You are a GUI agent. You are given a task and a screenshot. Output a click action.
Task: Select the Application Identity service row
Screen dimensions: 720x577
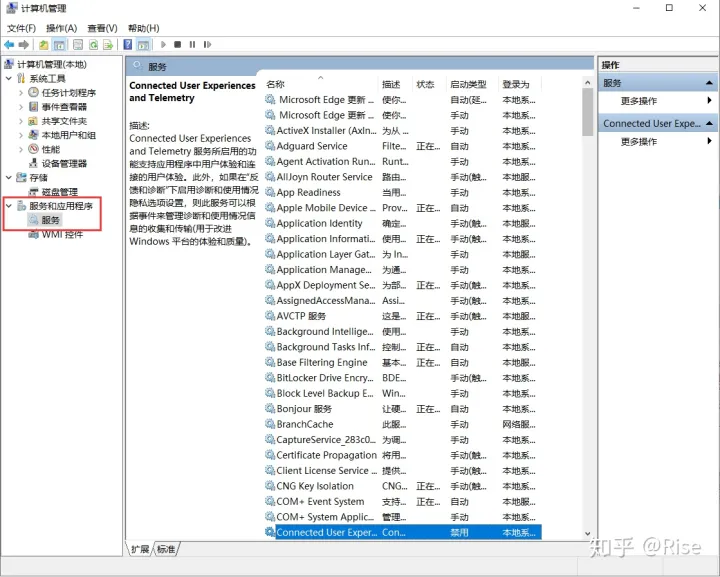[403, 224]
